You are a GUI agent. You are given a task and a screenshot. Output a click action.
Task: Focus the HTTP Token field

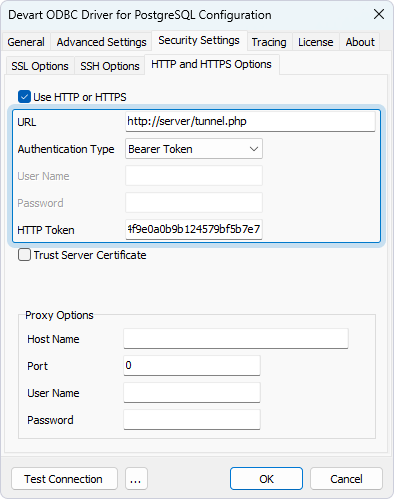pyautogui.click(x=194, y=229)
